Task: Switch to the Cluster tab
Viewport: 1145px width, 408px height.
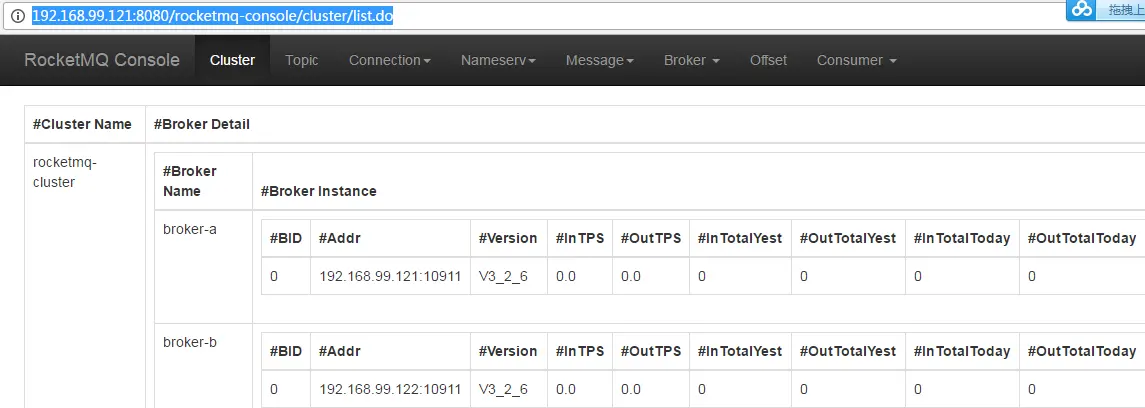Action: point(232,60)
